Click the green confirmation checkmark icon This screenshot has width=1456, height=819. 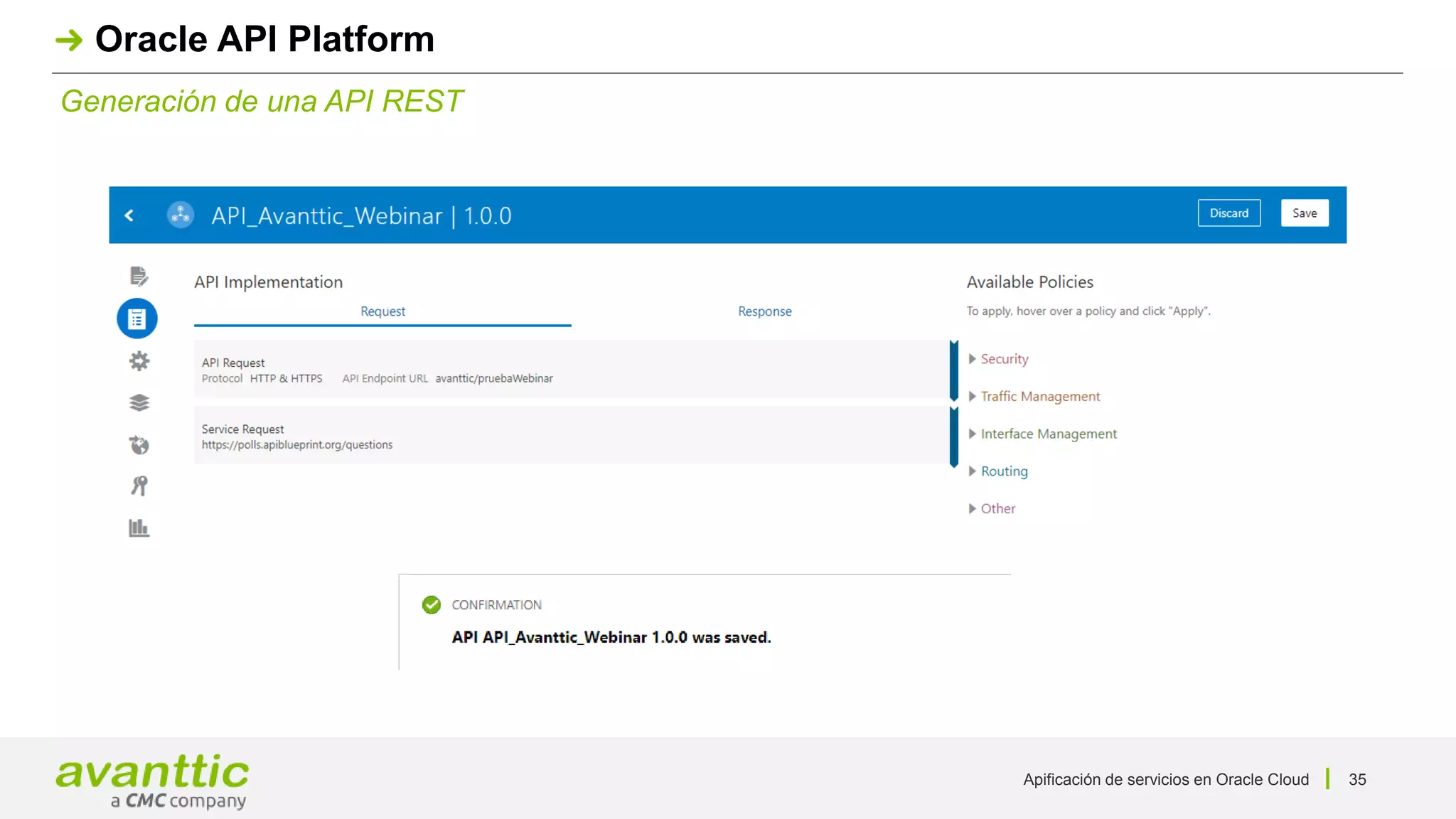432,605
